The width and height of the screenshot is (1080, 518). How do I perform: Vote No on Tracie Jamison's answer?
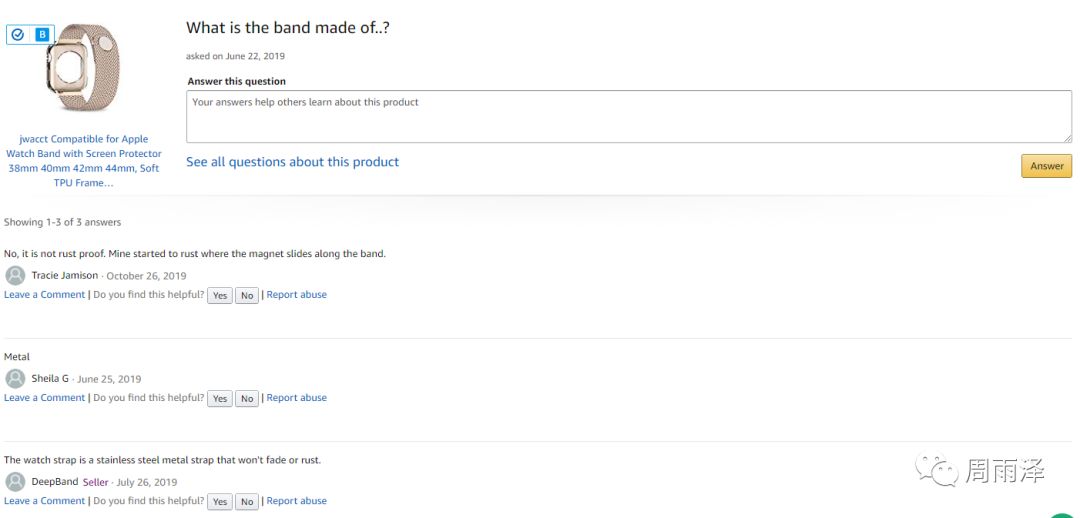(247, 296)
